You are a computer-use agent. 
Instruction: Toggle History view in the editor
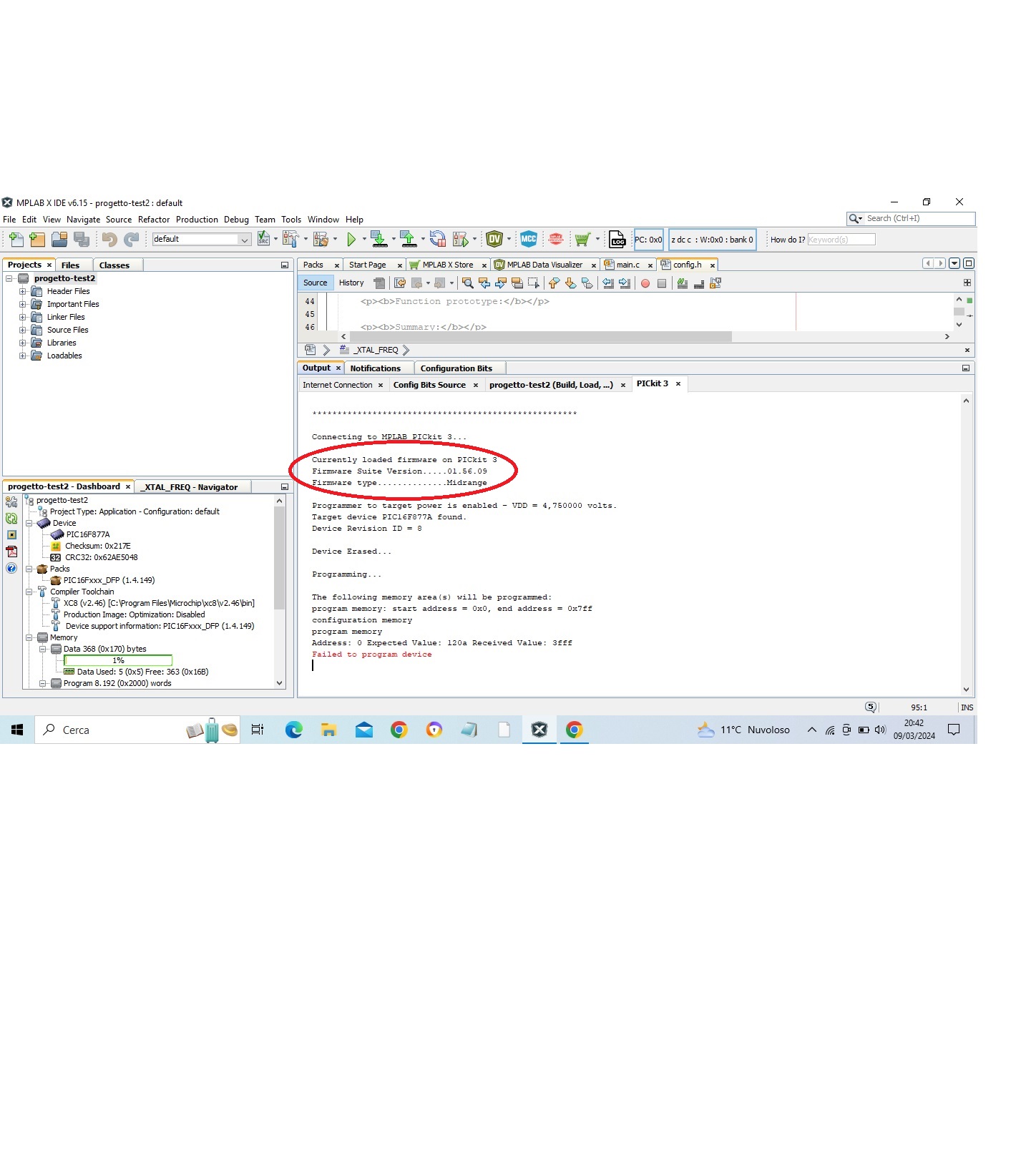[351, 283]
